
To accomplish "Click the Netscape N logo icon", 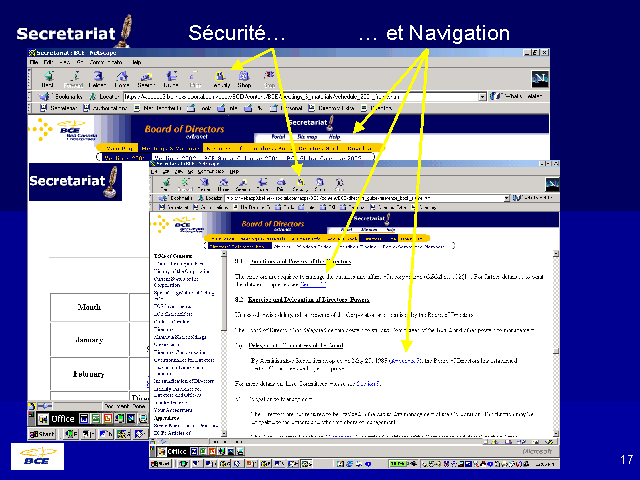I will pyautogui.click(x=539, y=79).
